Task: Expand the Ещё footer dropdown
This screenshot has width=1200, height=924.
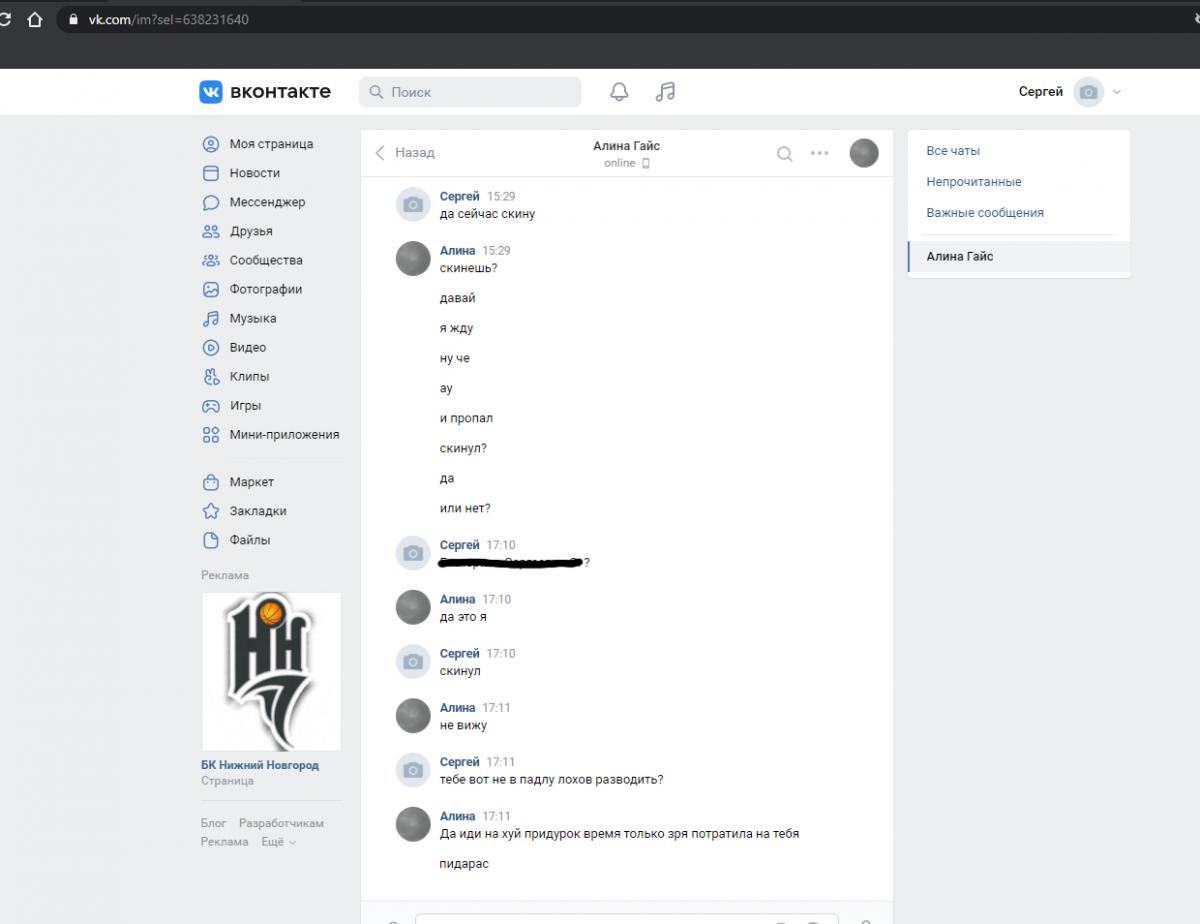Action: click(x=279, y=842)
